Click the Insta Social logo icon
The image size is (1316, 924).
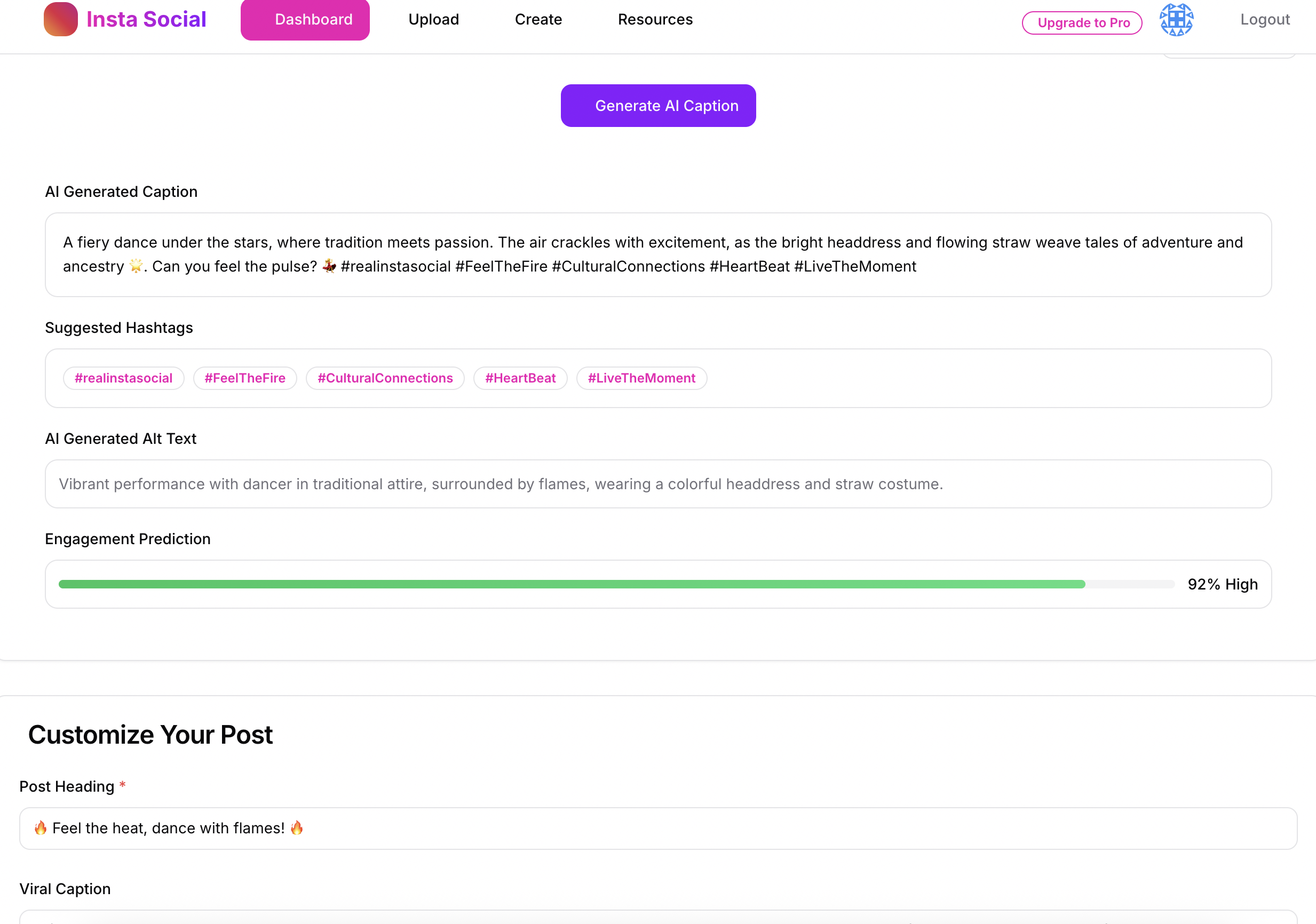[x=61, y=19]
